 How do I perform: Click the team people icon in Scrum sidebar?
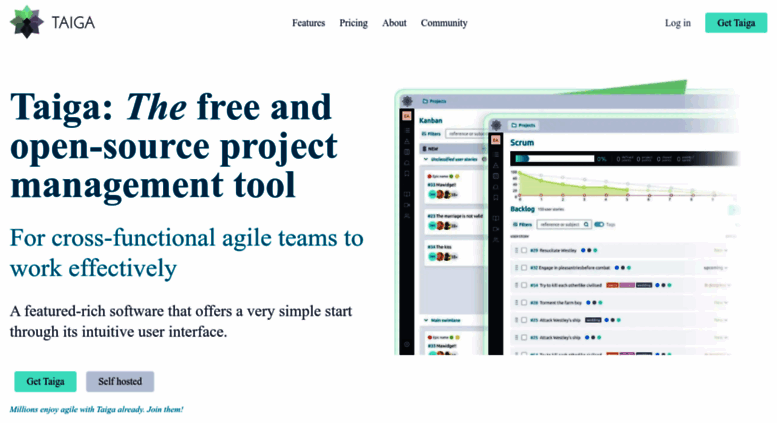tap(496, 240)
